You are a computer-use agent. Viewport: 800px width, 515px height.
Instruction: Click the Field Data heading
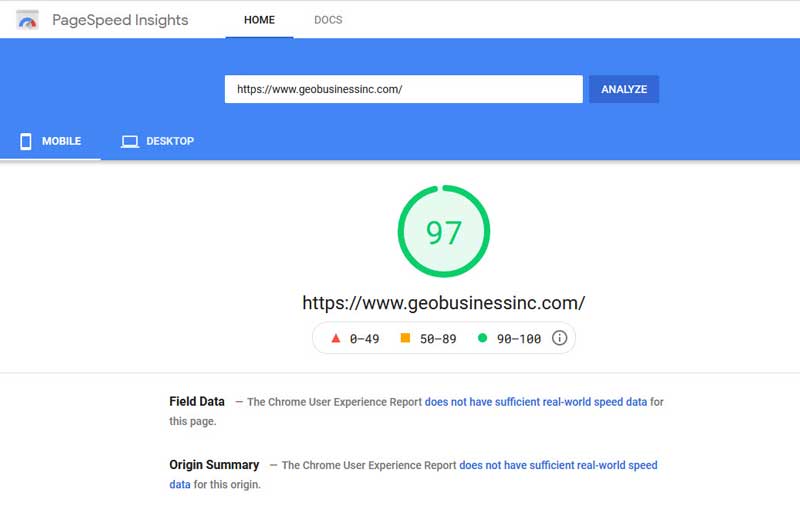click(197, 402)
